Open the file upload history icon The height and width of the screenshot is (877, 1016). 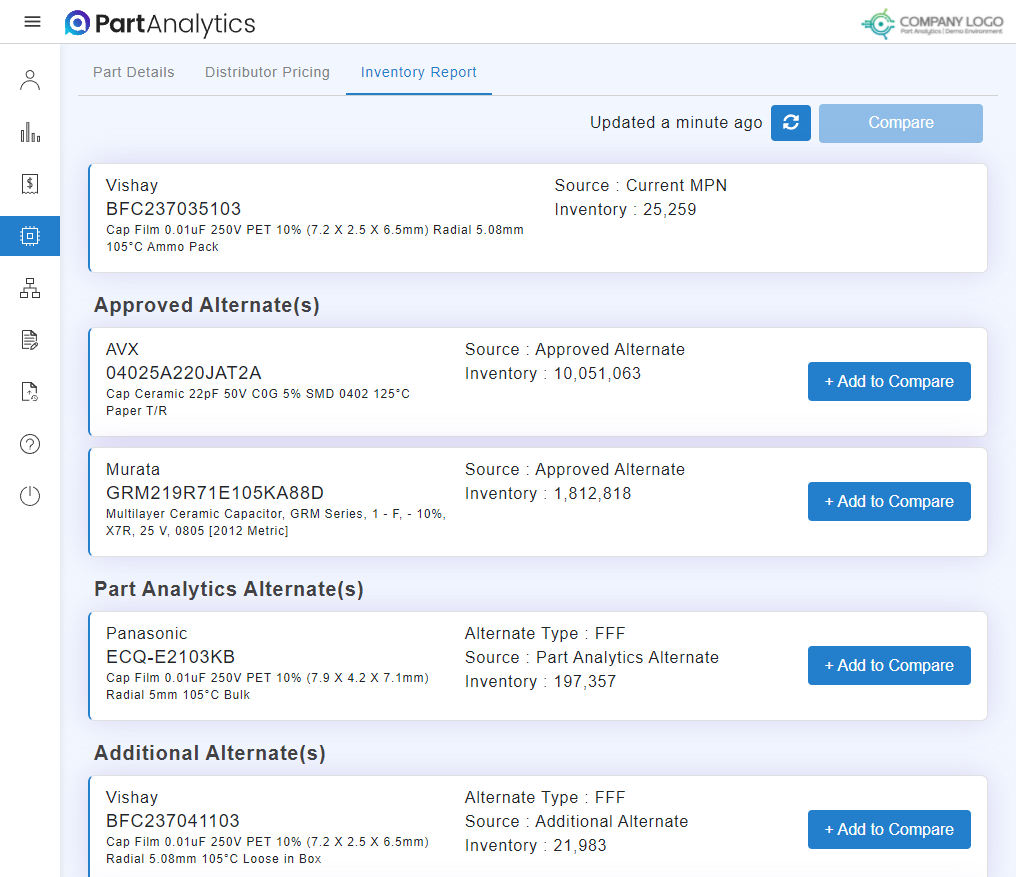click(x=30, y=392)
